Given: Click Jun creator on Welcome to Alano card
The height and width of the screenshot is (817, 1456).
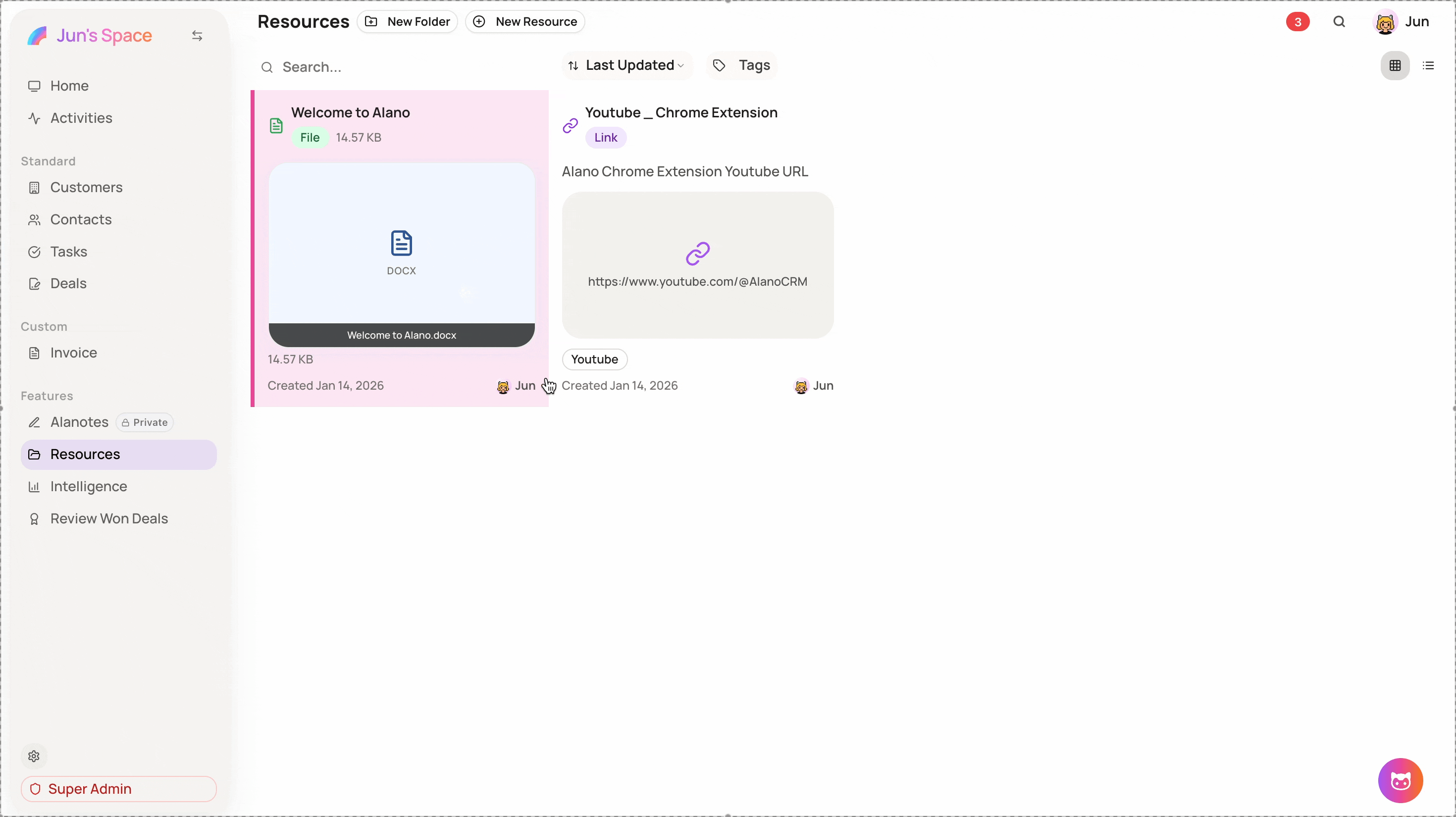Looking at the screenshot, I should tap(516, 386).
